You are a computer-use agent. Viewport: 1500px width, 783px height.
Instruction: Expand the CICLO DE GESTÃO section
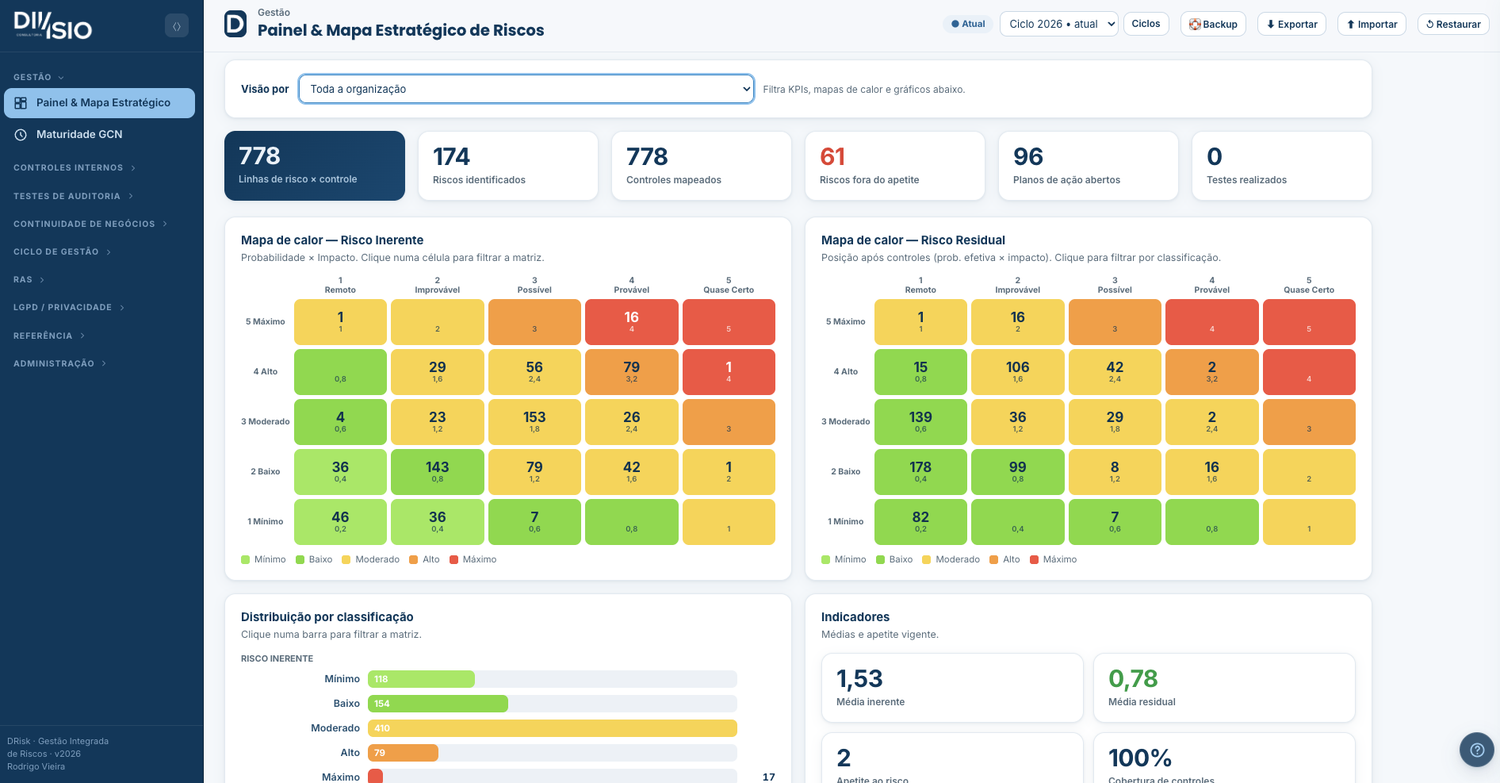click(x=62, y=252)
